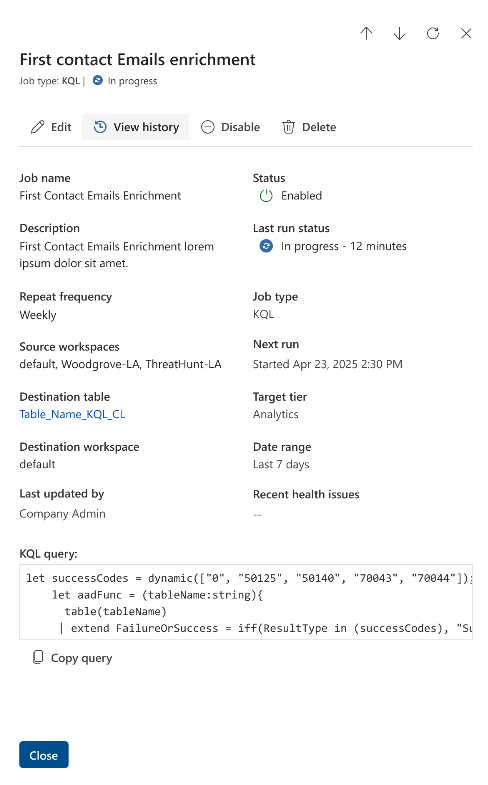Choose Delete in the toolbar
The height and width of the screenshot is (785, 488).
coord(309,127)
